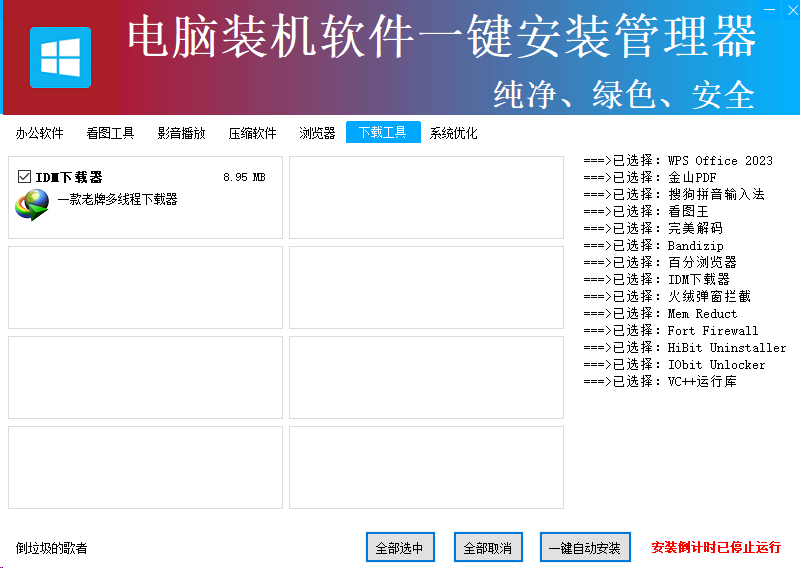Image resolution: width=800 pixels, height=568 pixels.
Task: Click the IDM下载器 title text
Action: point(69,177)
